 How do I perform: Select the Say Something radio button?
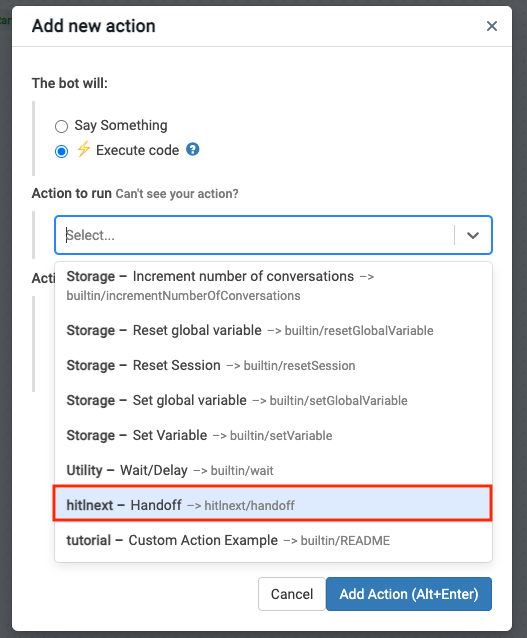(x=61, y=126)
